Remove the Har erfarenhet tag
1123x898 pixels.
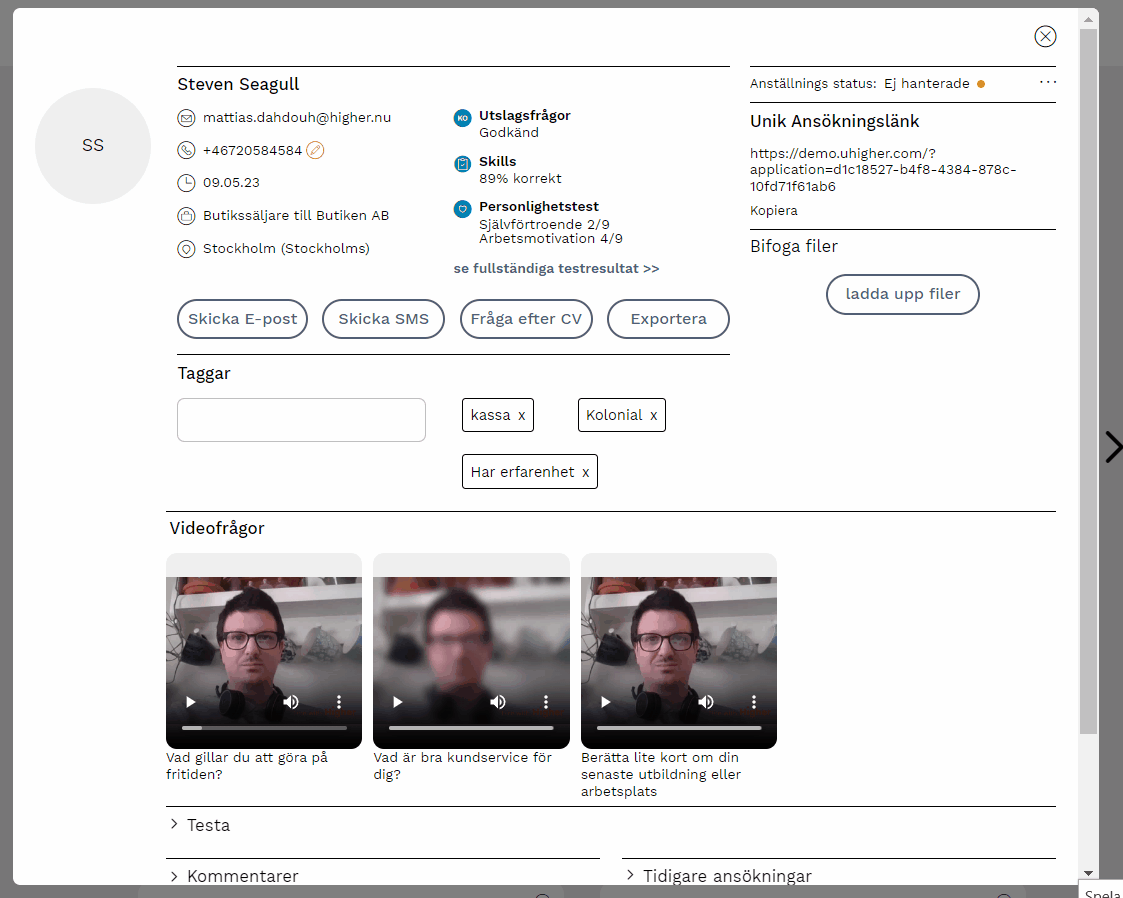tap(586, 472)
